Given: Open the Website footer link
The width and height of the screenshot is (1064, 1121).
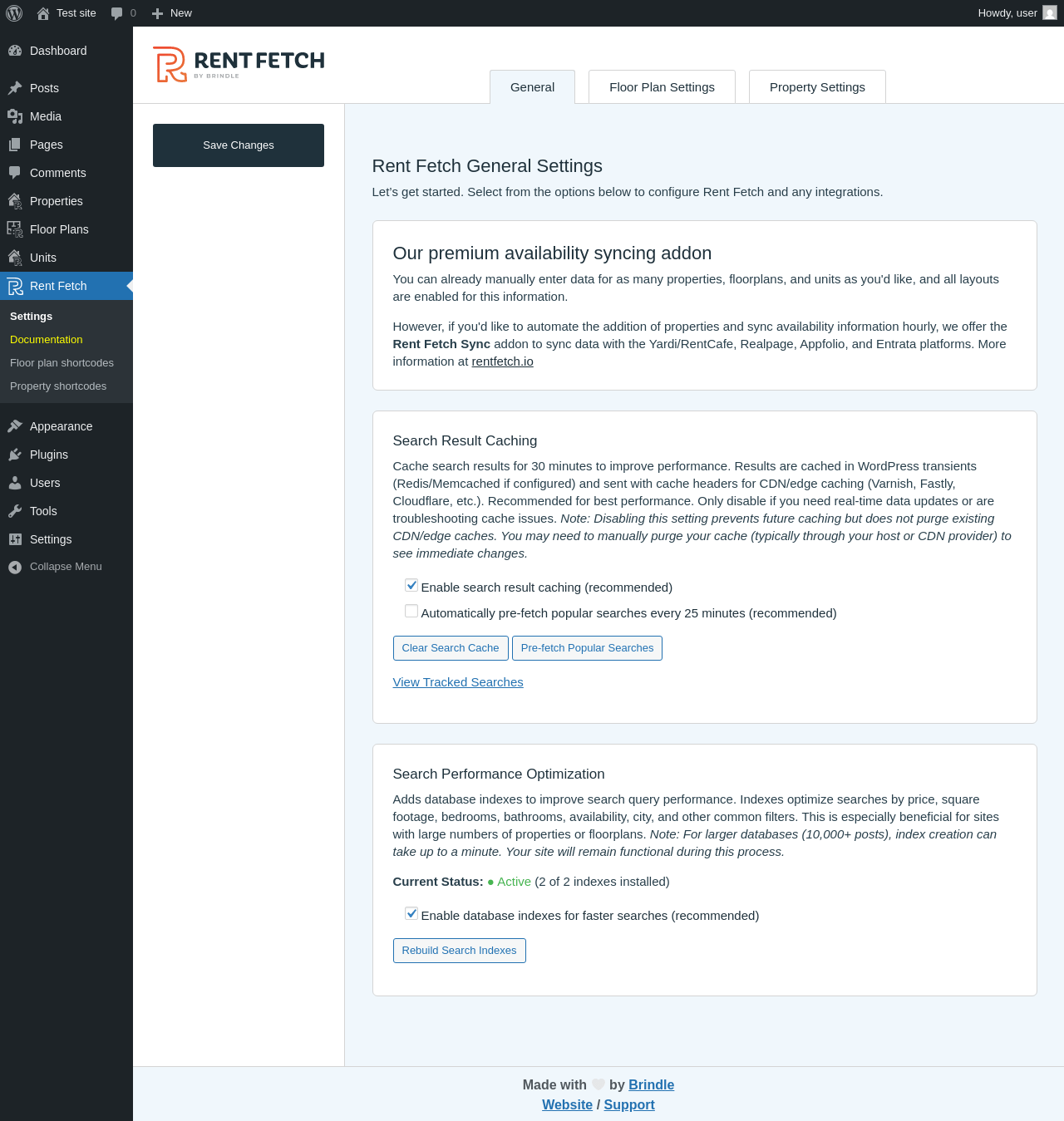Looking at the screenshot, I should 567,1104.
